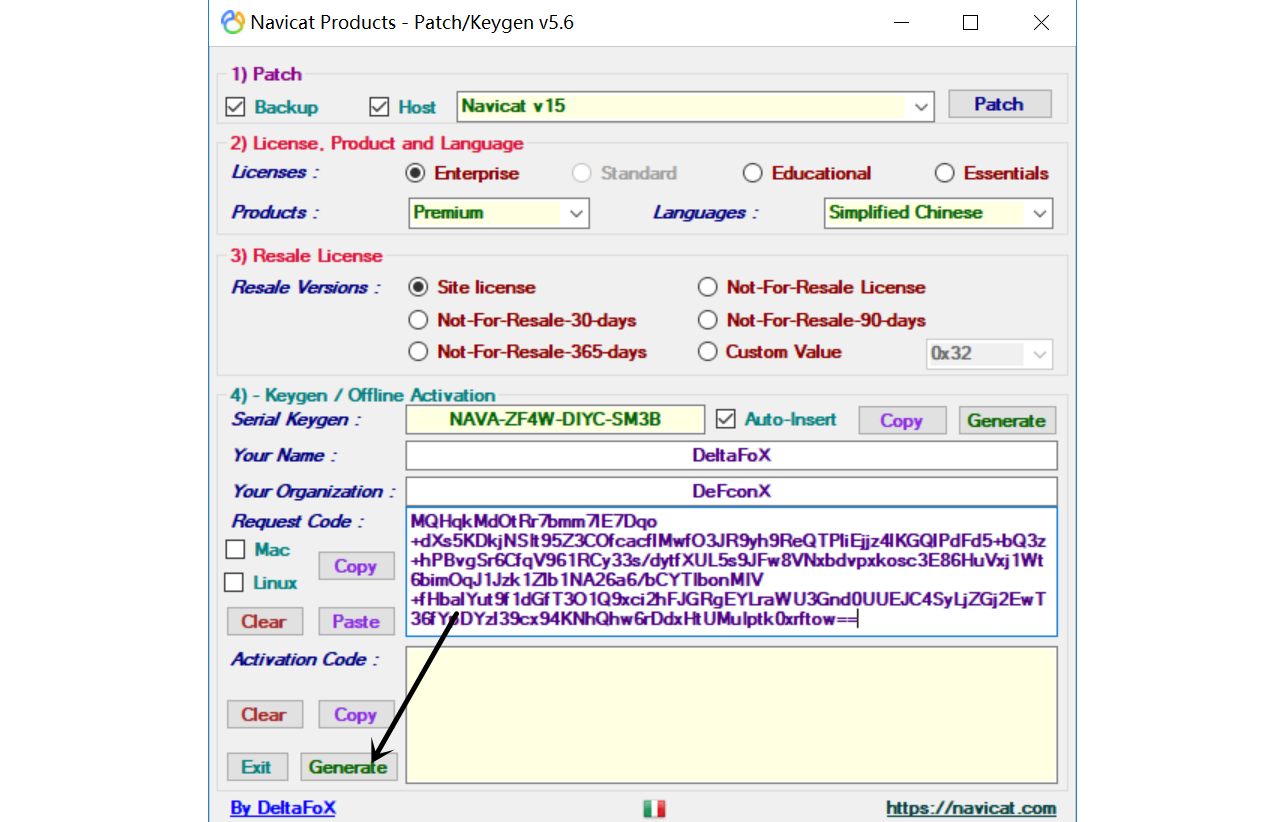Toggle the Backup checkbox

pos(236,107)
